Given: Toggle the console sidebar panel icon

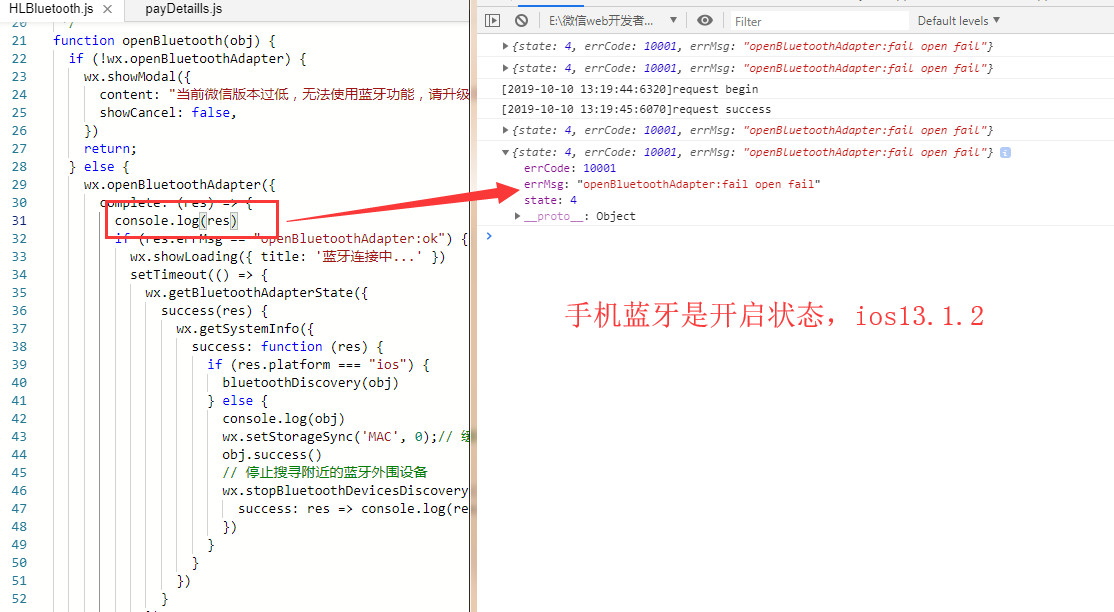Looking at the screenshot, I should pyautogui.click(x=492, y=21).
